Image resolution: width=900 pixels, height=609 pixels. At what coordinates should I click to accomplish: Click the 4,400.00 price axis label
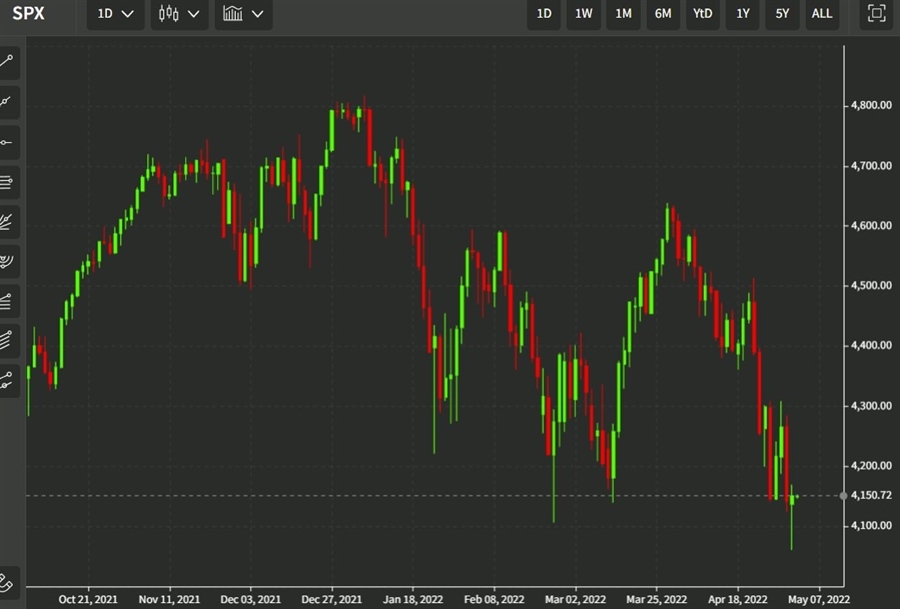point(871,345)
